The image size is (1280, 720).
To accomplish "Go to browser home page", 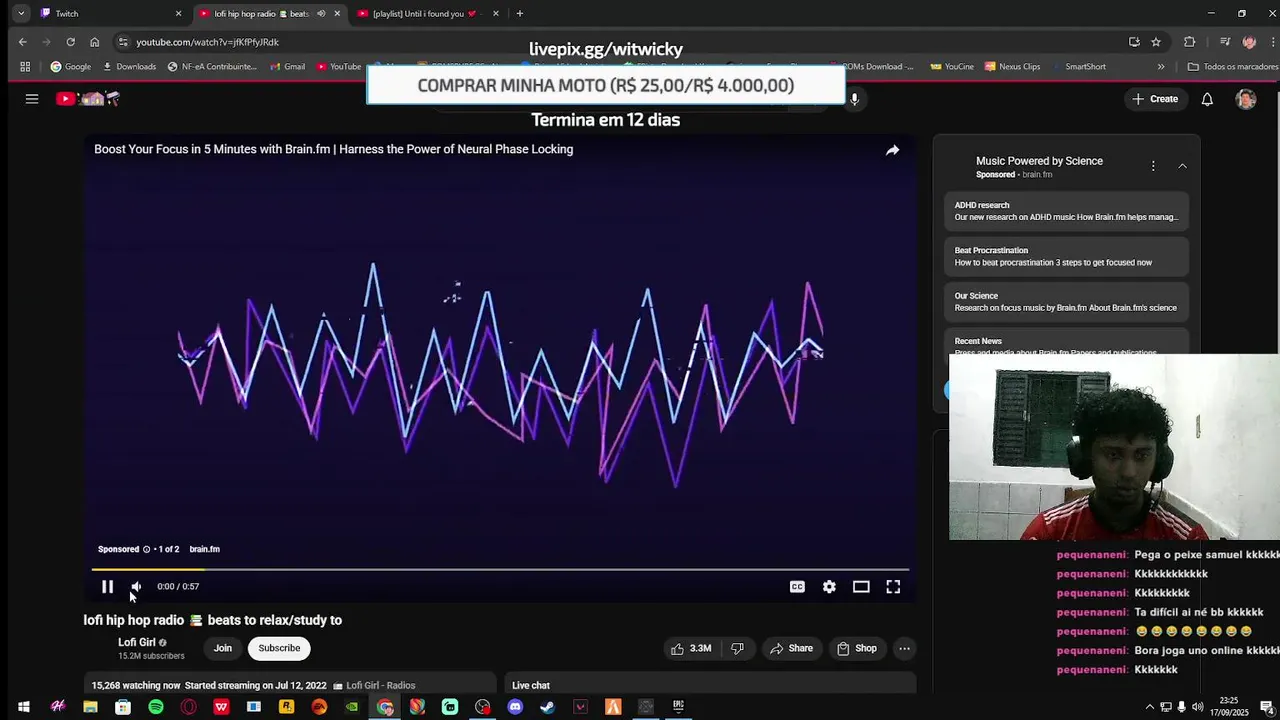I will click(x=94, y=42).
